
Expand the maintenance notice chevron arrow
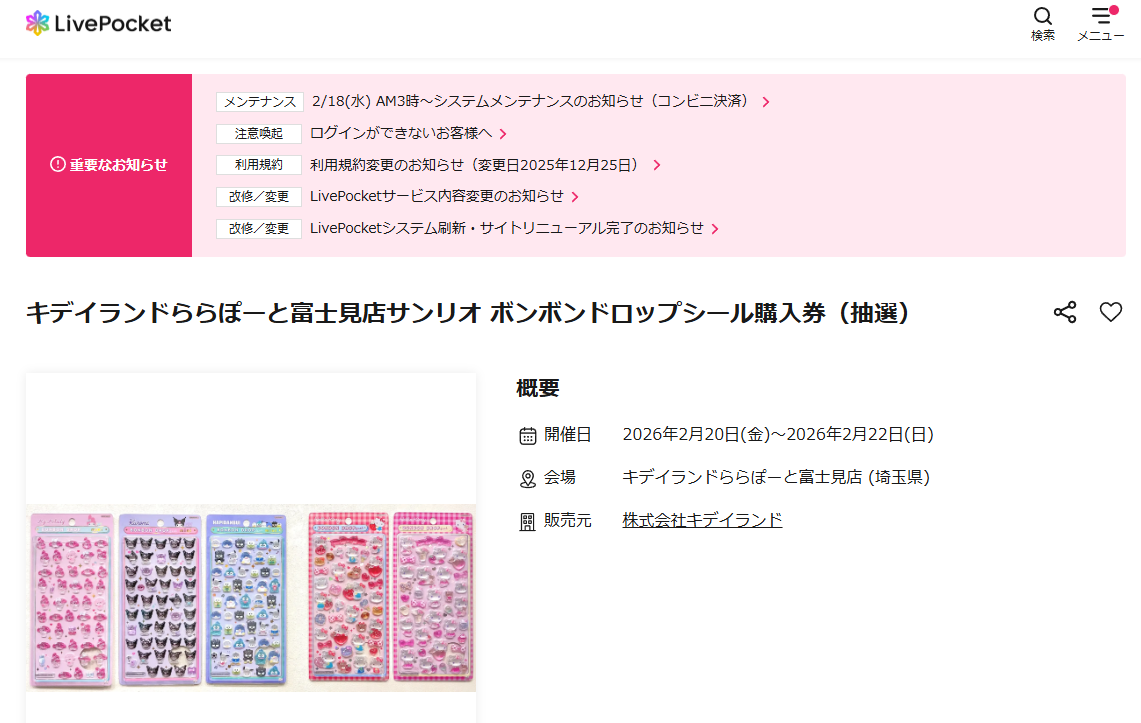pyautogui.click(x=766, y=102)
